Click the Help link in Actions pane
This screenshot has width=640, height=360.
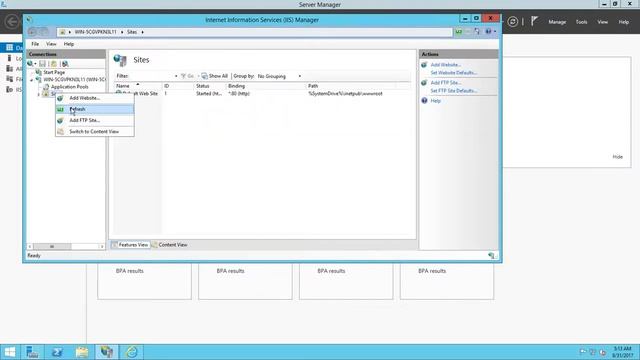(436, 101)
